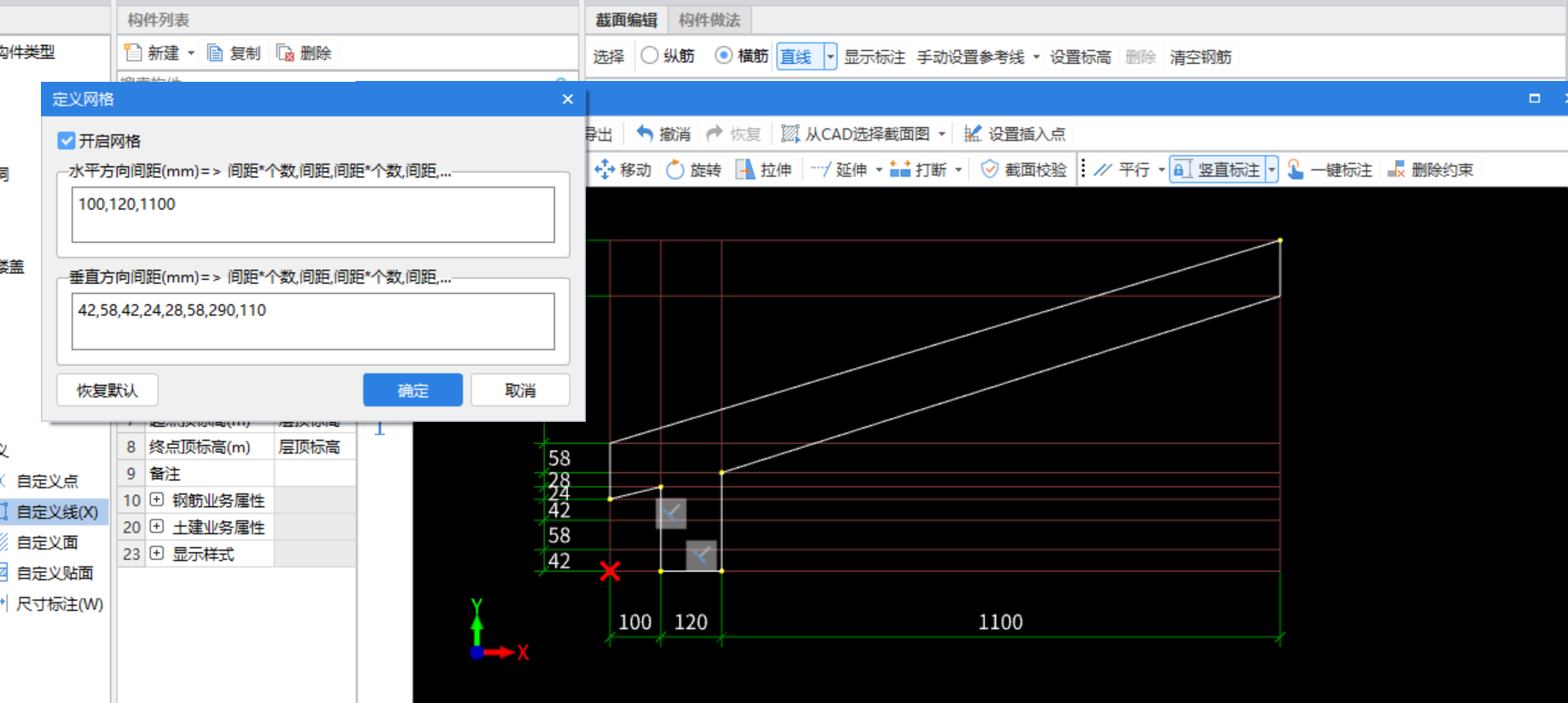Click the upper gray rebar marker in the section
Viewport: 1568px width, 703px height.
(671, 513)
